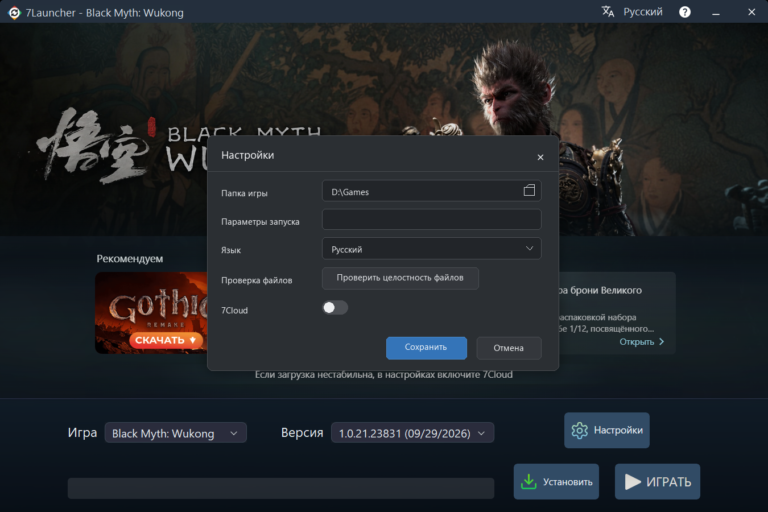
Task: Focus the Параметры запуска input field
Action: (x=432, y=219)
